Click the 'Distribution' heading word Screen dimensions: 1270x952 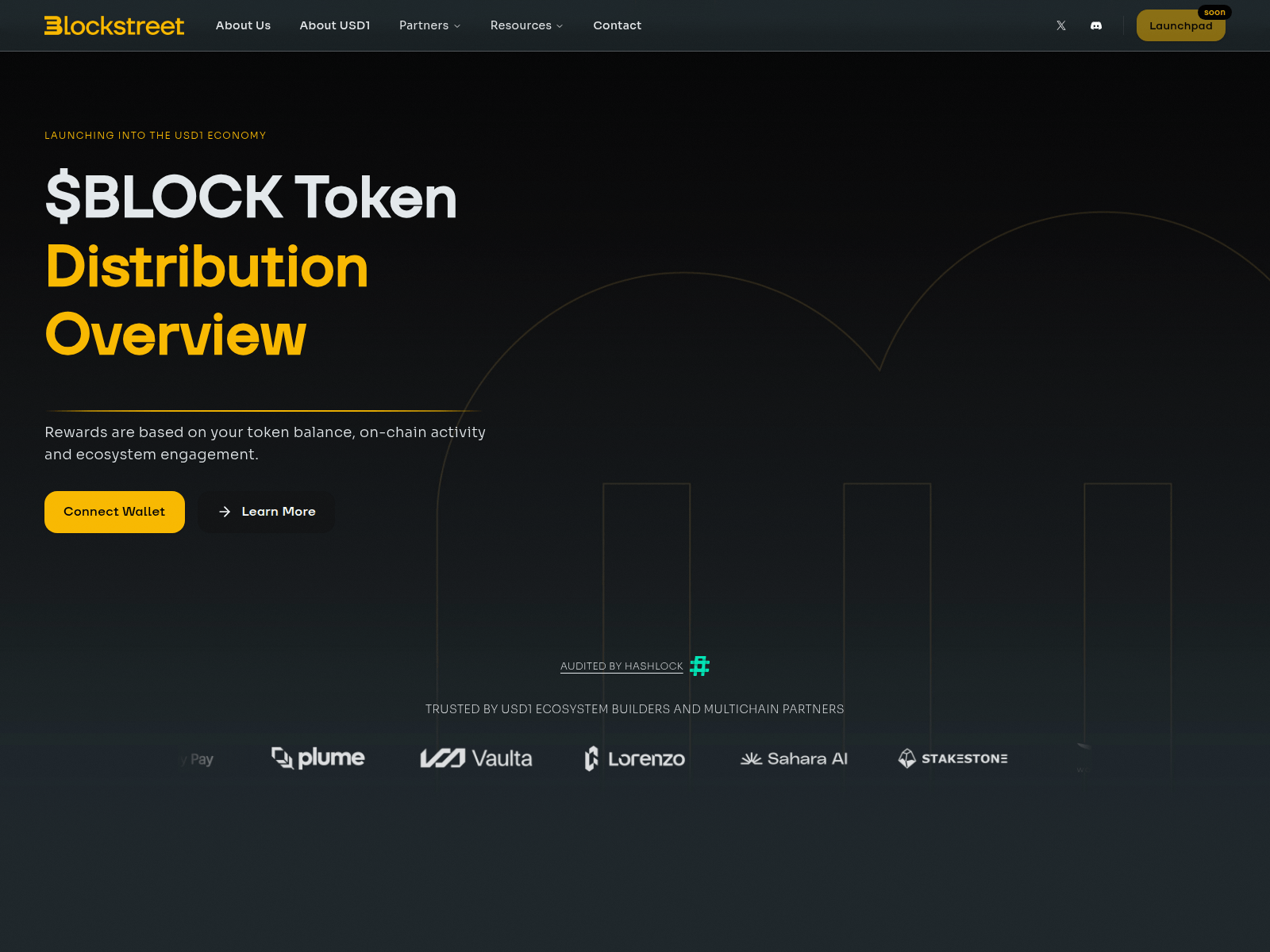(206, 267)
